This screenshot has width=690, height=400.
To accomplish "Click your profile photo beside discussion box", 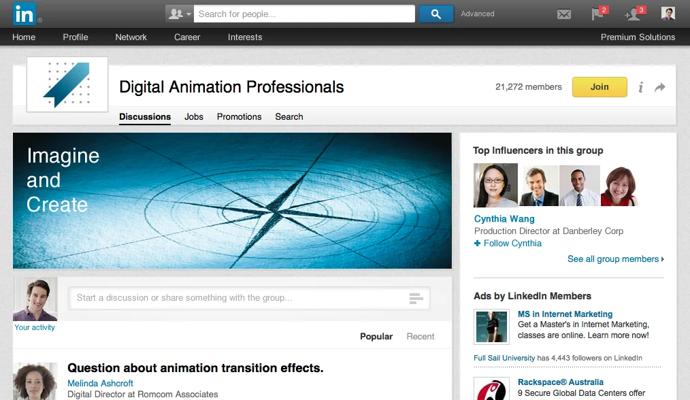I will tap(35, 299).
